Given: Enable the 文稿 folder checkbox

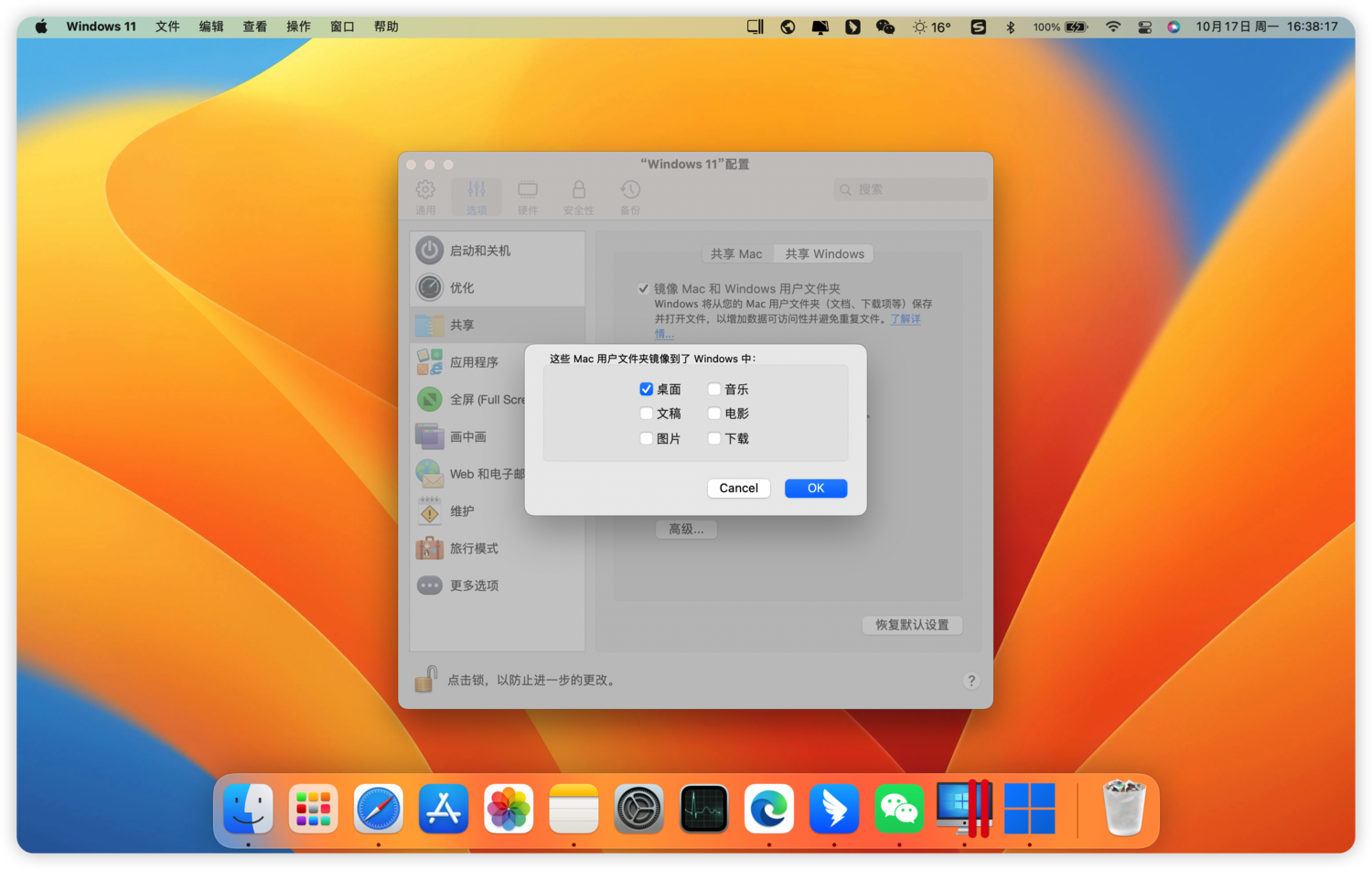Looking at the screenshot, I should (x=647, y=414).
